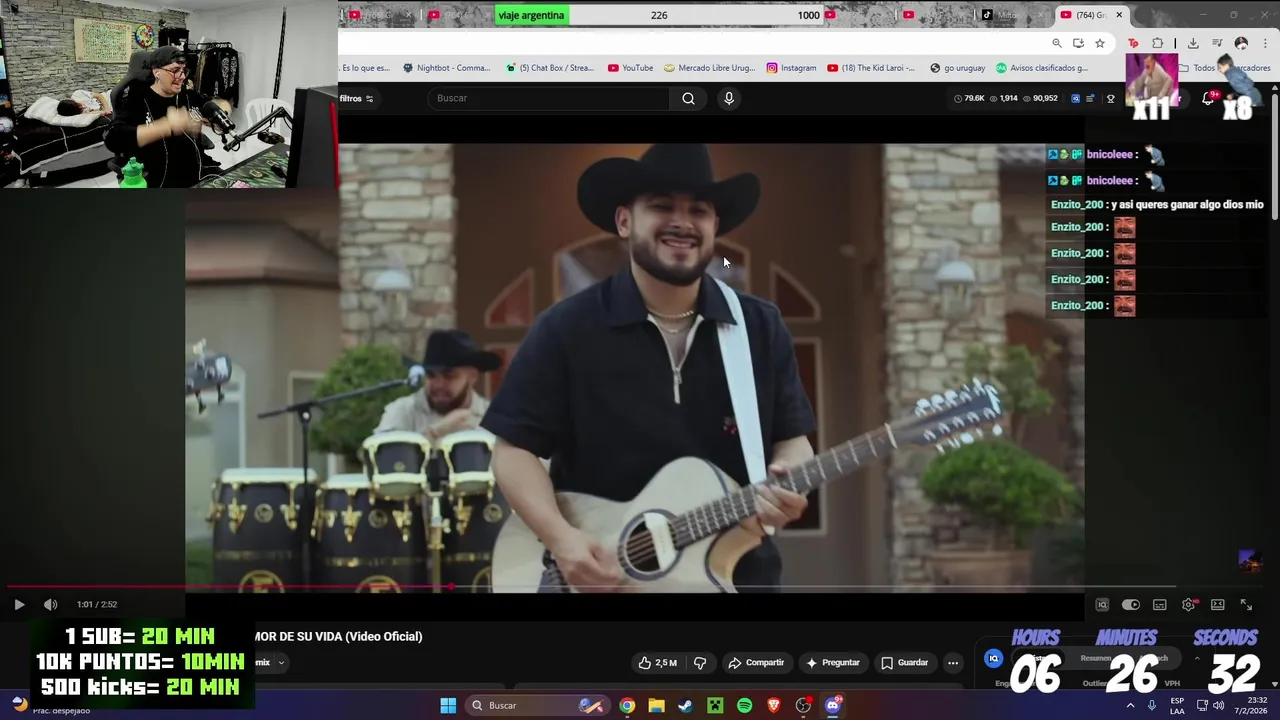Click the video views count 90,952 stat

point(1040,98)
